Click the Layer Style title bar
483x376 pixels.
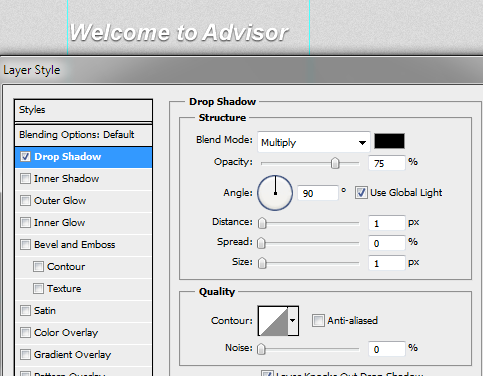[242, 70]
